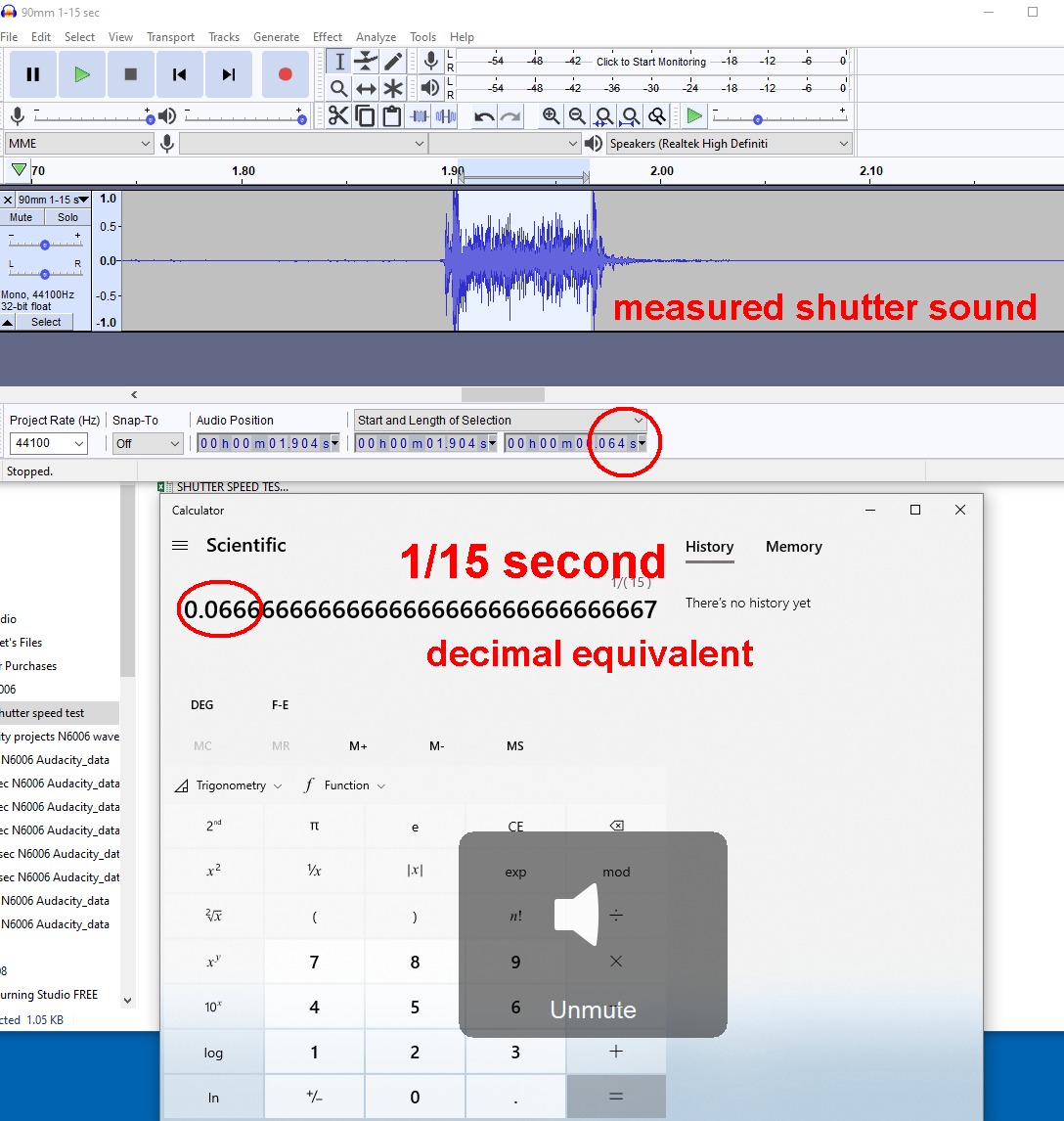Image resolution: width=1064 pixels, height=1121 pixels.
Task: Click the Fit project to width icon
Action: 630,115
